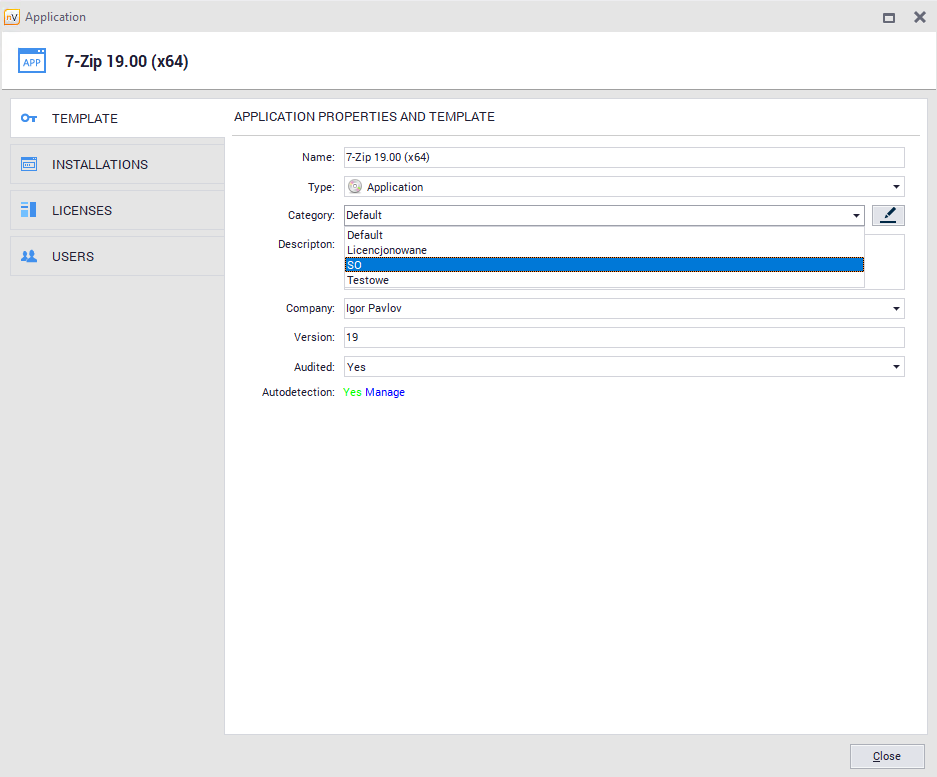Click the key icon beside TEMPLATE

[29, 118]
